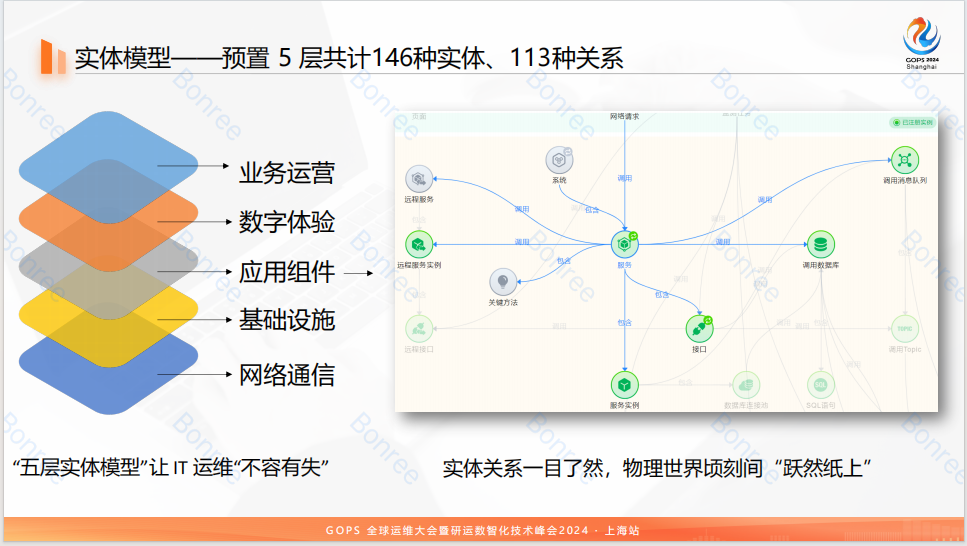
Task: Select the central 服务 node icon
Action: (x=624, y=244)
